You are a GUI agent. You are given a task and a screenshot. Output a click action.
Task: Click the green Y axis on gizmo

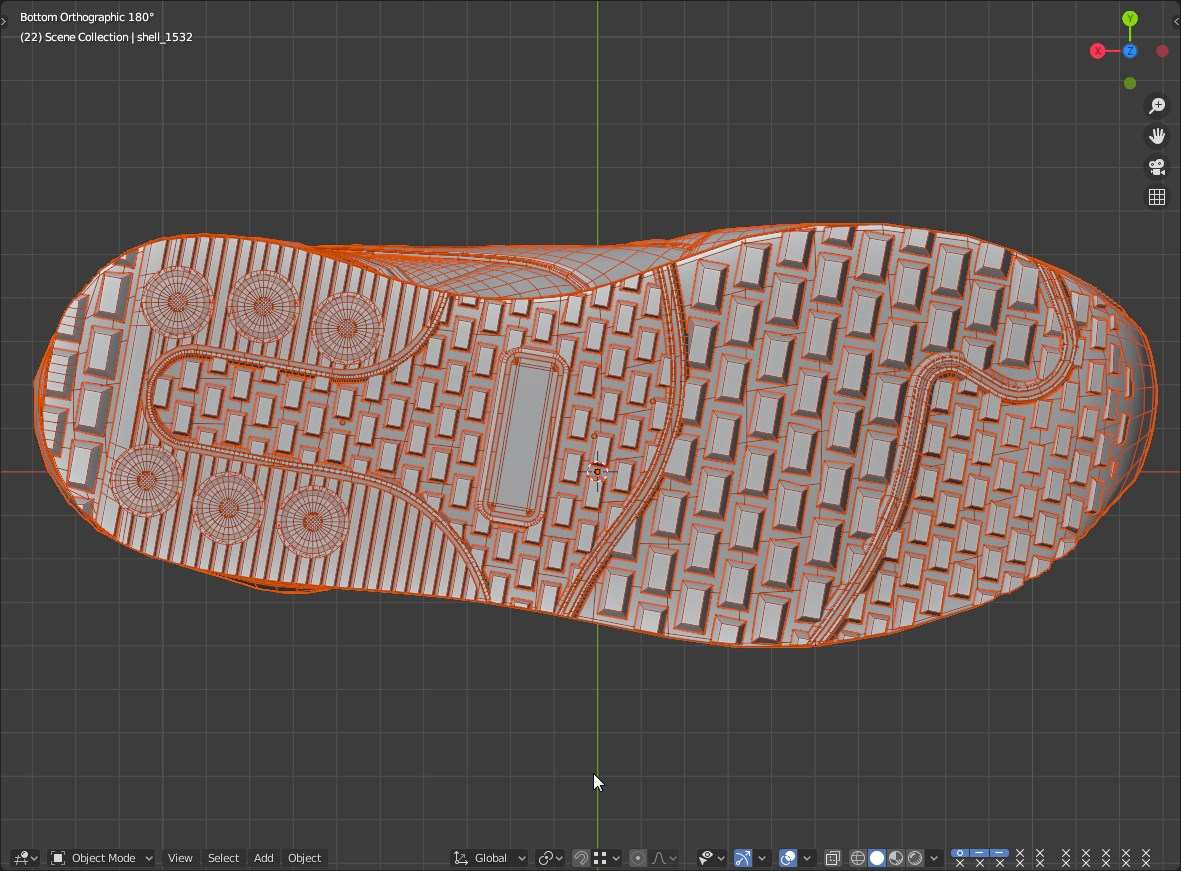pos(1130,19)
